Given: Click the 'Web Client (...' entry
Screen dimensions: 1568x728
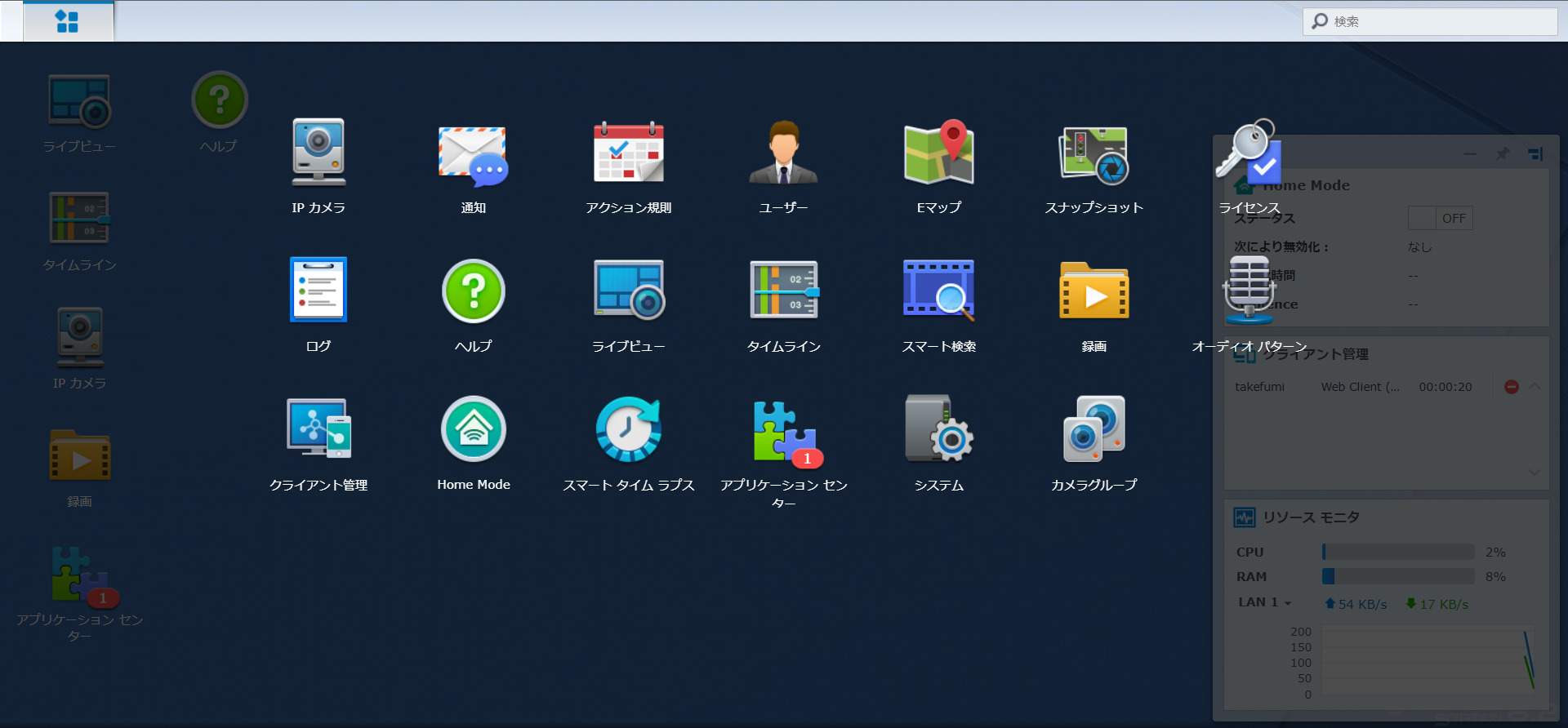Looking at the screenshot, I should (x=1360, y=387).
